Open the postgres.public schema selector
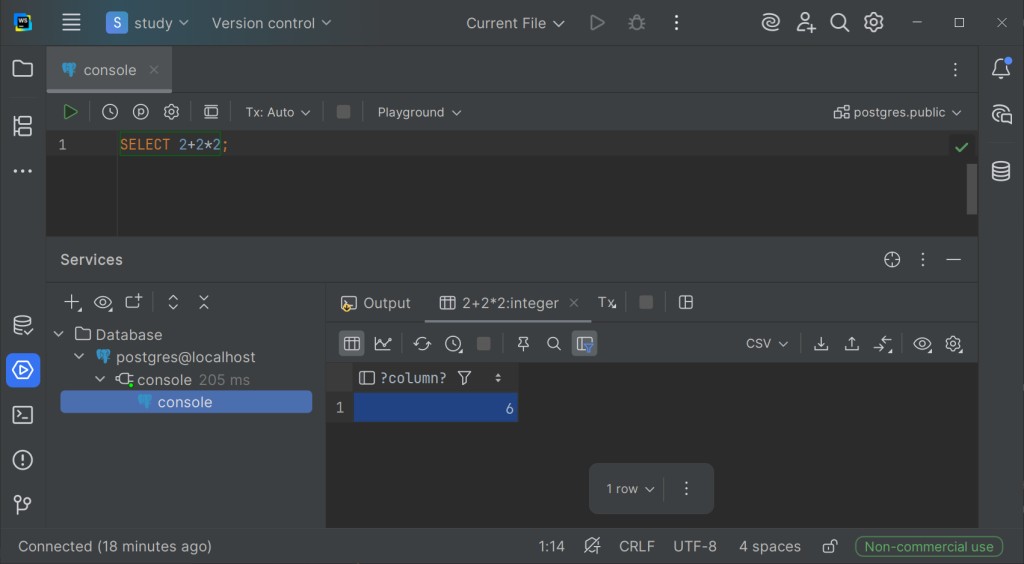Viewport: 1024px width, 564px height. click(x=898, y=112)
